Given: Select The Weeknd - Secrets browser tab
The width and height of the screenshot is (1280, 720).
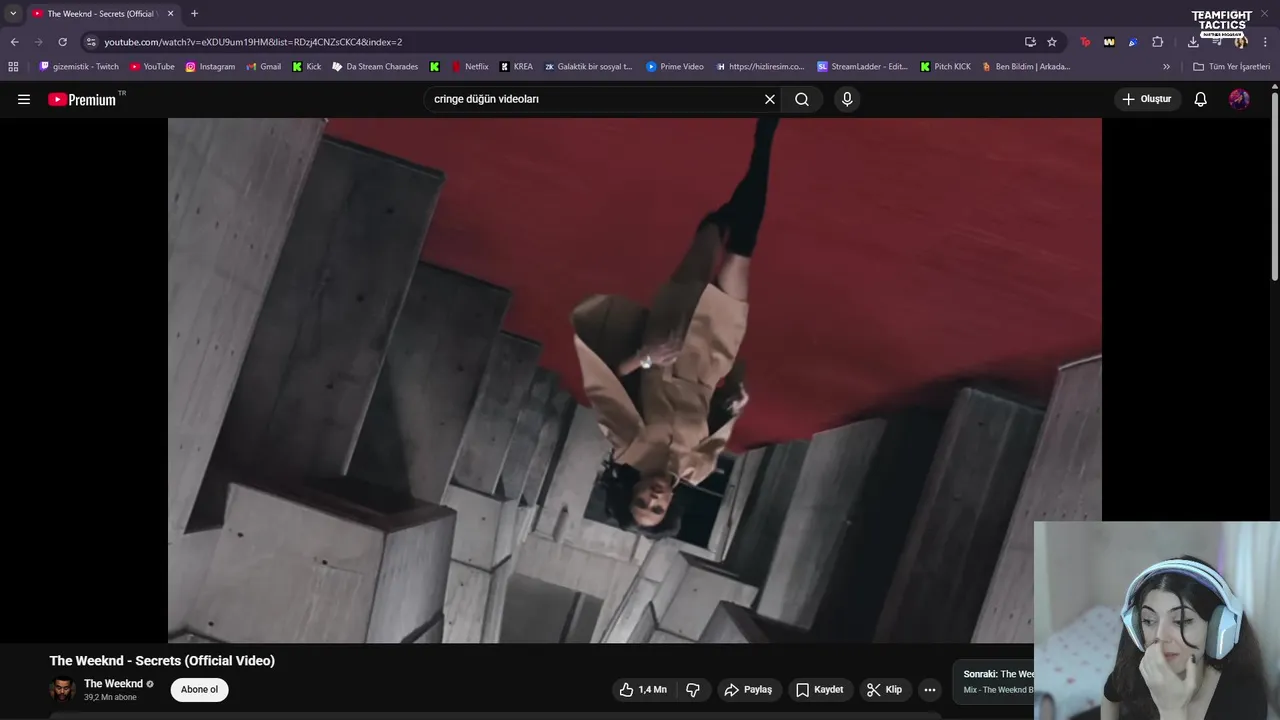Looking at the screenshot, I should tap(100, 14).
